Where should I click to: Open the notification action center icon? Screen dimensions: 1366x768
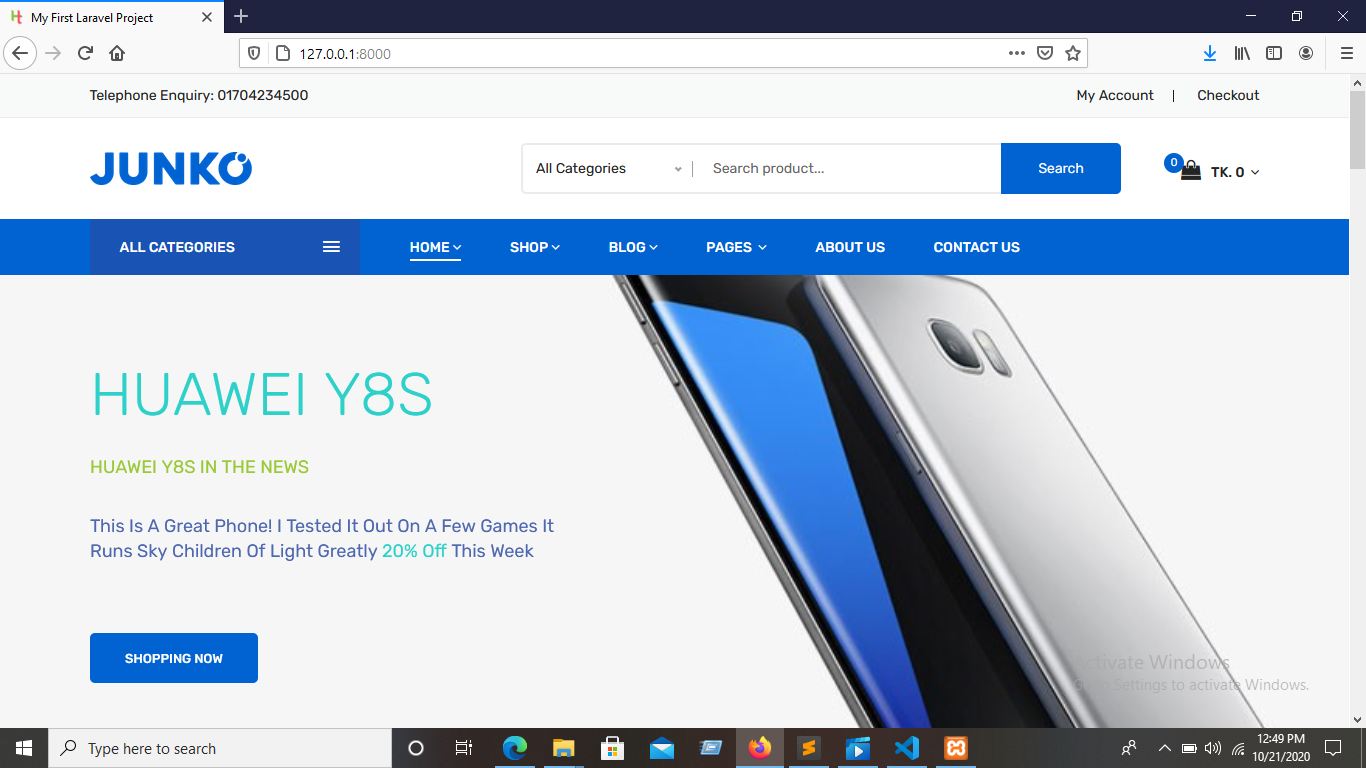(x=1333, y=748)
